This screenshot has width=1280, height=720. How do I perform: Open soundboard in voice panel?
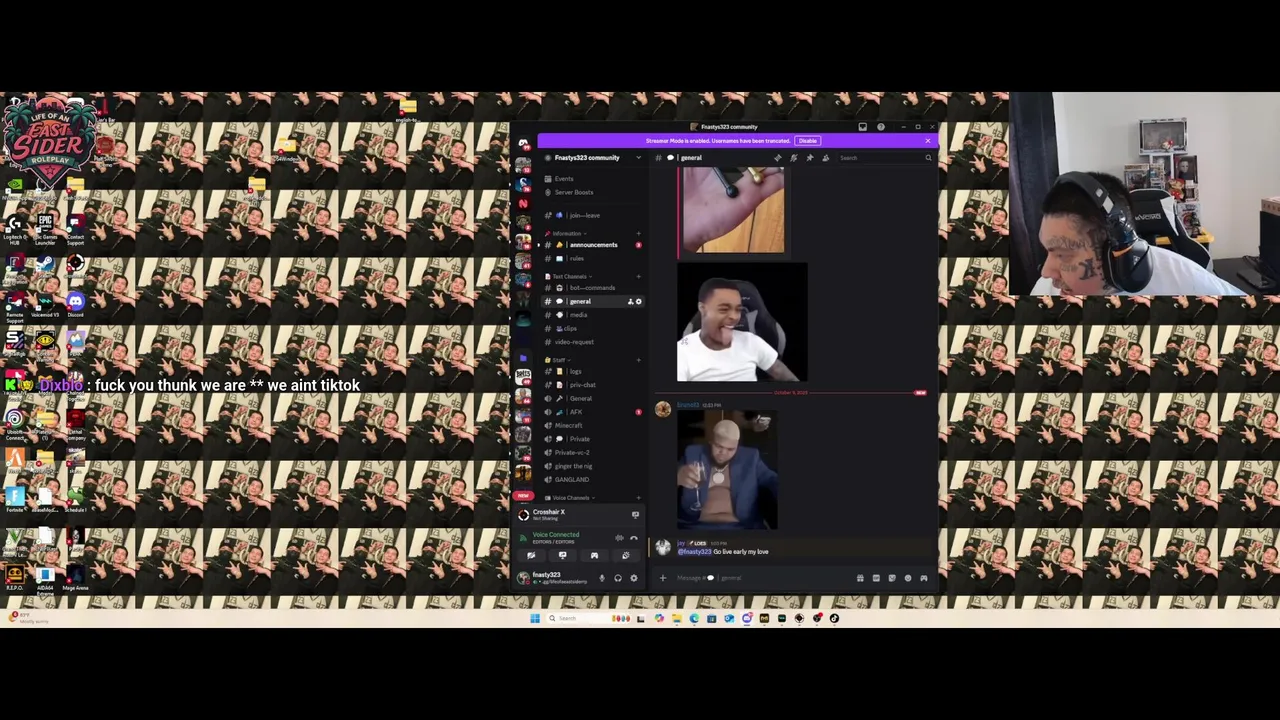(626, 555)
